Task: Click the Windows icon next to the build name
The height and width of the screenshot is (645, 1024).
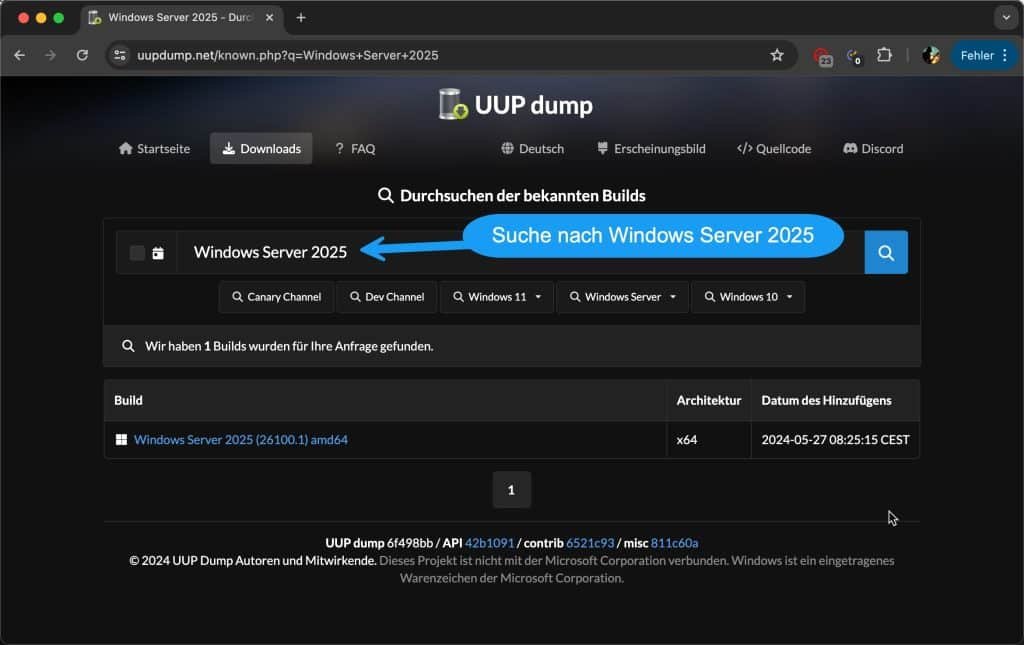Action: pyautogui.click(x=124, y=439)
